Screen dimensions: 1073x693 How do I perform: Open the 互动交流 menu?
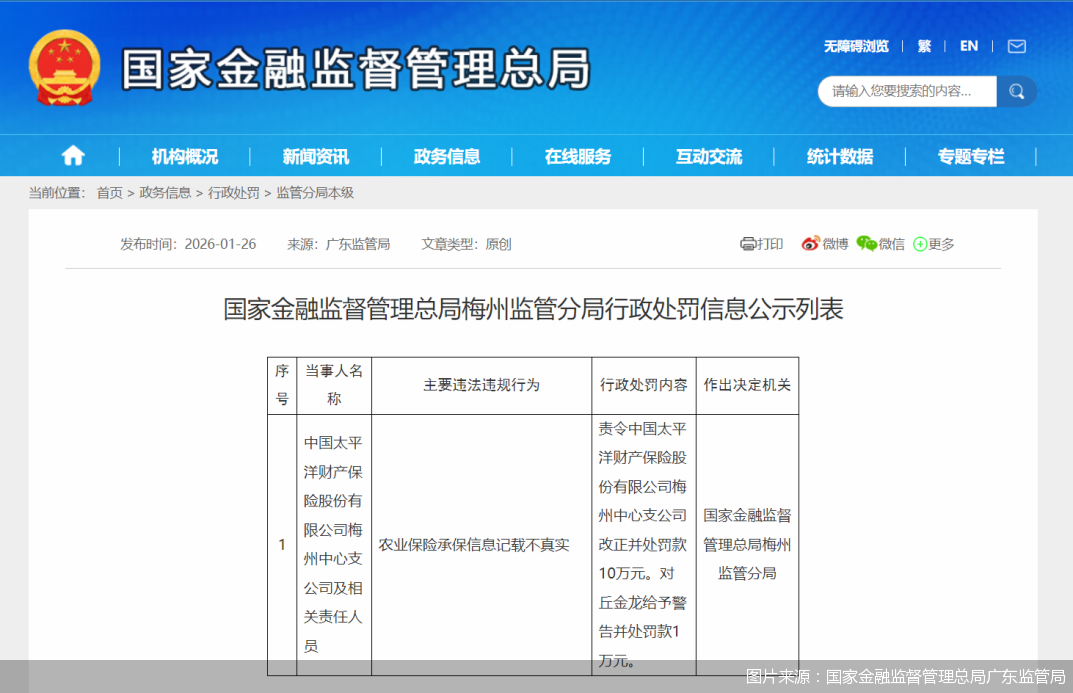(x=709, y=155)
